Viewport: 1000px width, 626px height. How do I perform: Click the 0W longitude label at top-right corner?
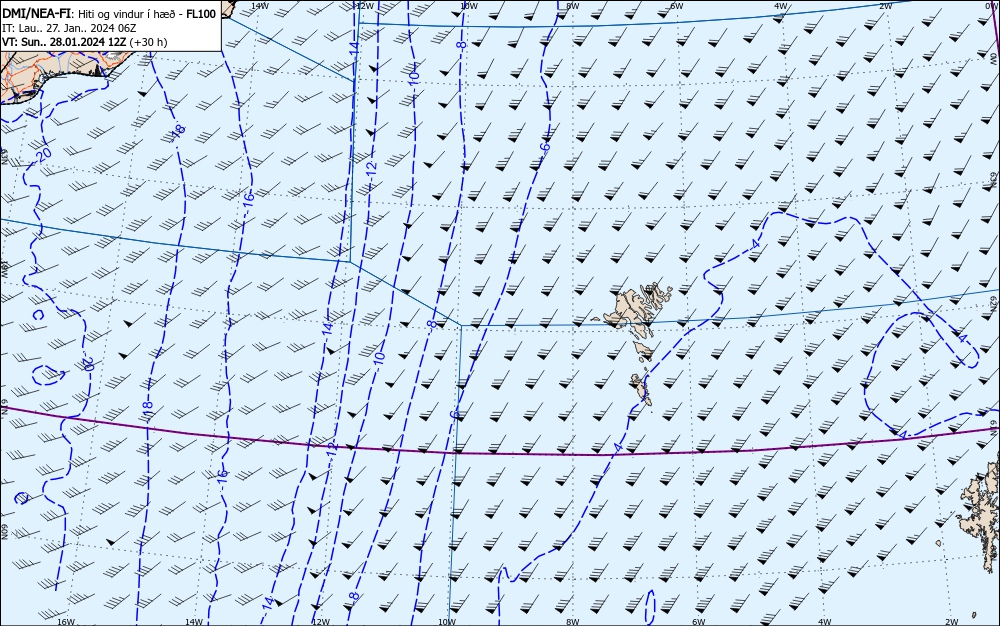pos(990,5)
